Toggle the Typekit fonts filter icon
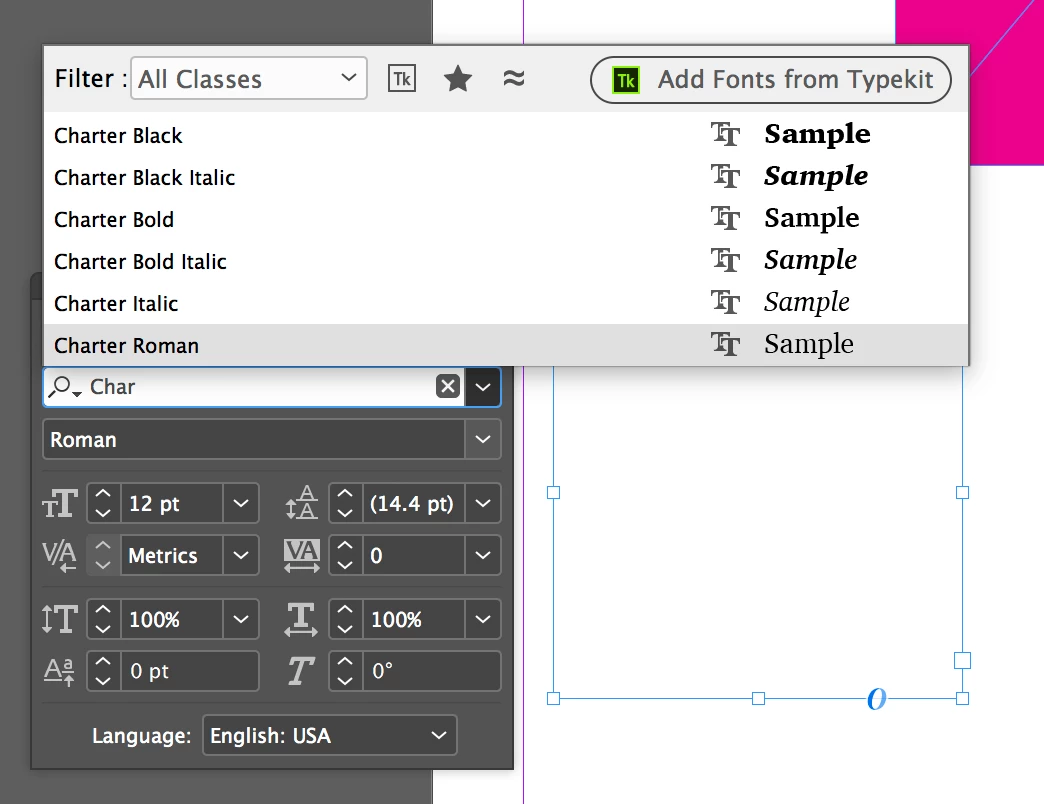Viewport: 1044px width, 804px height. tap(401, 79)
